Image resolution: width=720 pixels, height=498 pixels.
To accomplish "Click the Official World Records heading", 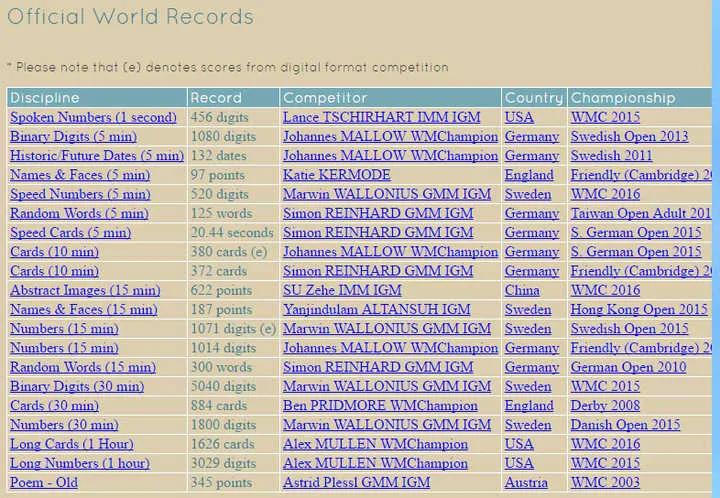I will coord(130,17).
